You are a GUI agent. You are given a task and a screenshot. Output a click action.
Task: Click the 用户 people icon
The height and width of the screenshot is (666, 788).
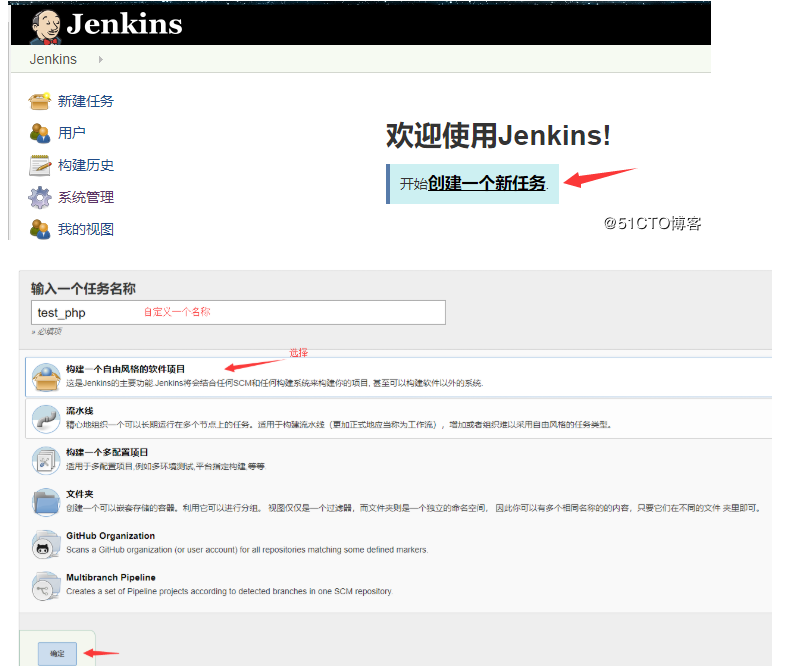click(x=40, y=133)
